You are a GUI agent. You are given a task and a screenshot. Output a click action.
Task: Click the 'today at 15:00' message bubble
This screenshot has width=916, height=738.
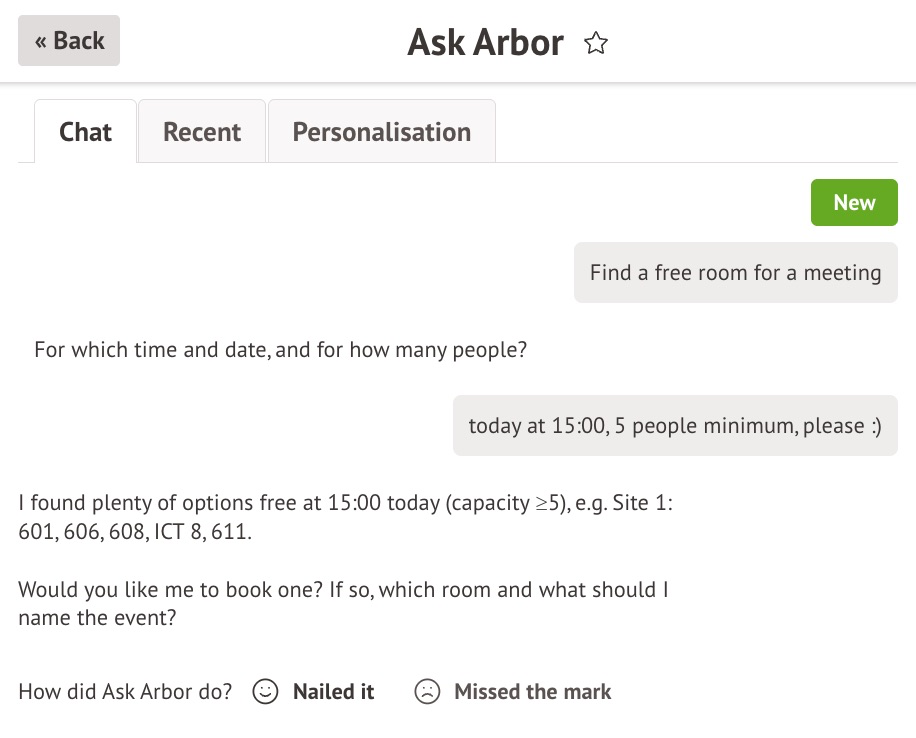675,426
